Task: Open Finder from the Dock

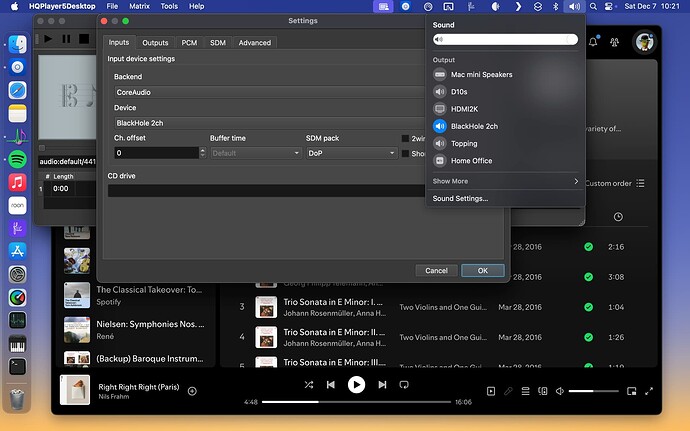Action: pyautogui.click(x=18, y=44)
